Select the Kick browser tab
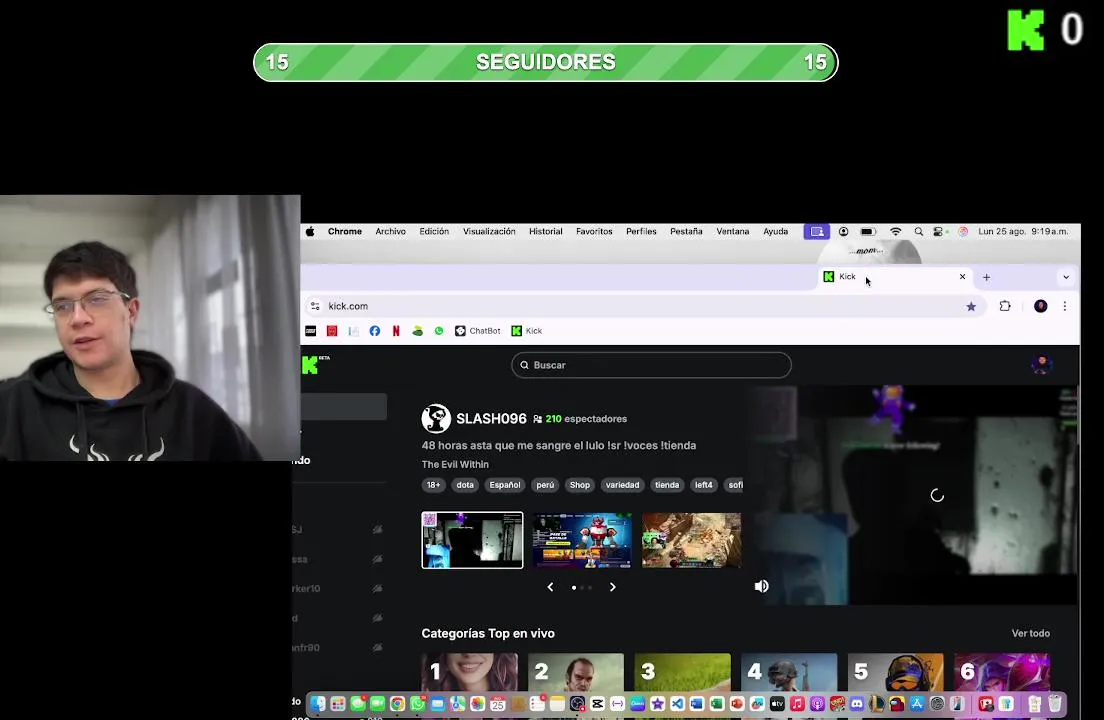 tap(894, 277)
